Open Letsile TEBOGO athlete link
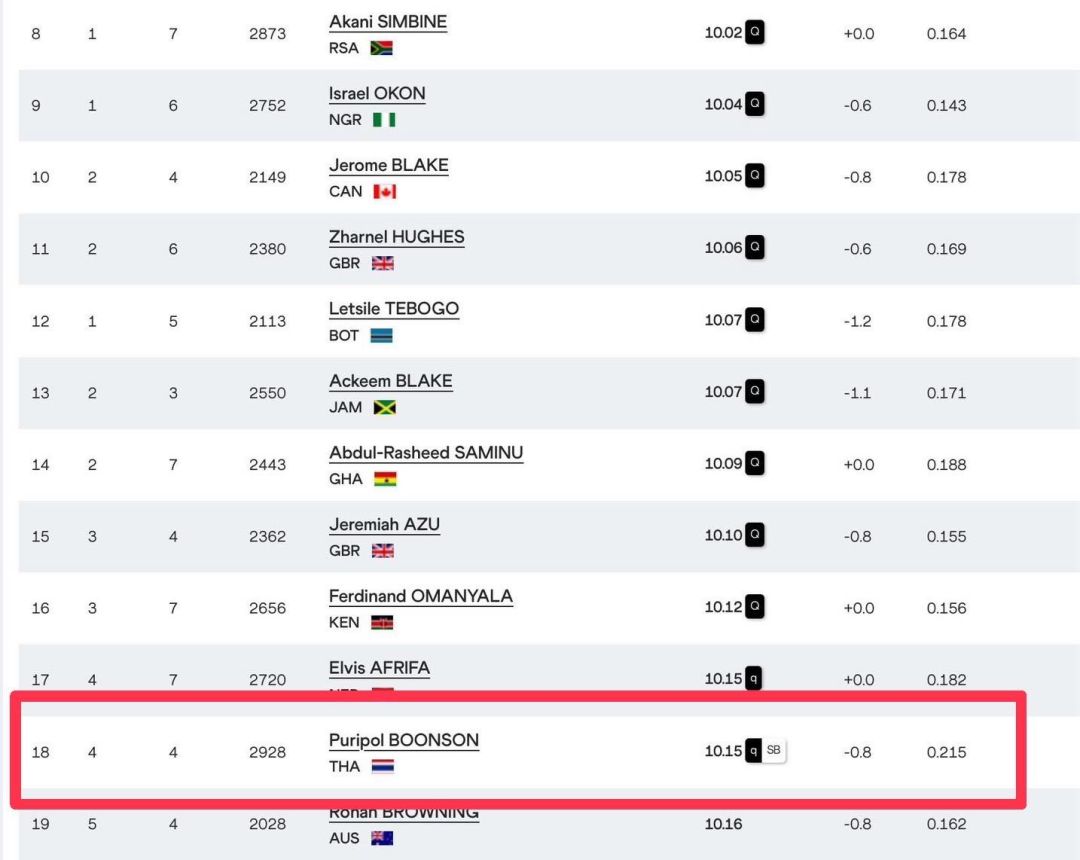 [x=394, y=308]
